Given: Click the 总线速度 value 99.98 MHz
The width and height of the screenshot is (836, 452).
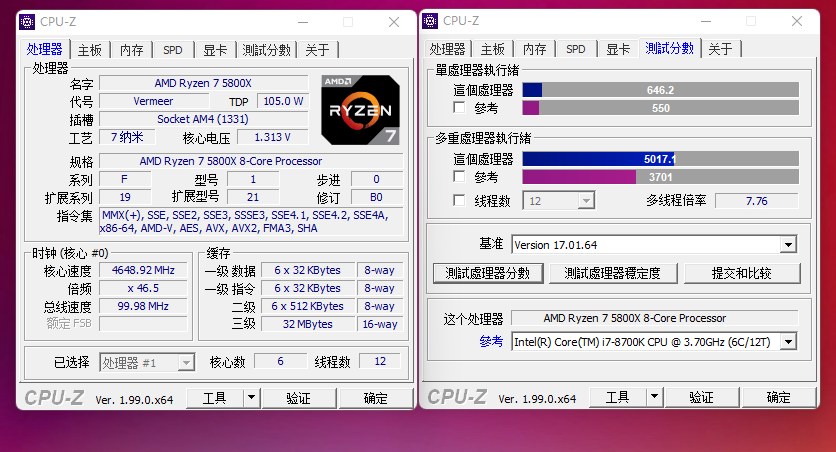Looking at the screenshot, I should click(x=143, y=306).
